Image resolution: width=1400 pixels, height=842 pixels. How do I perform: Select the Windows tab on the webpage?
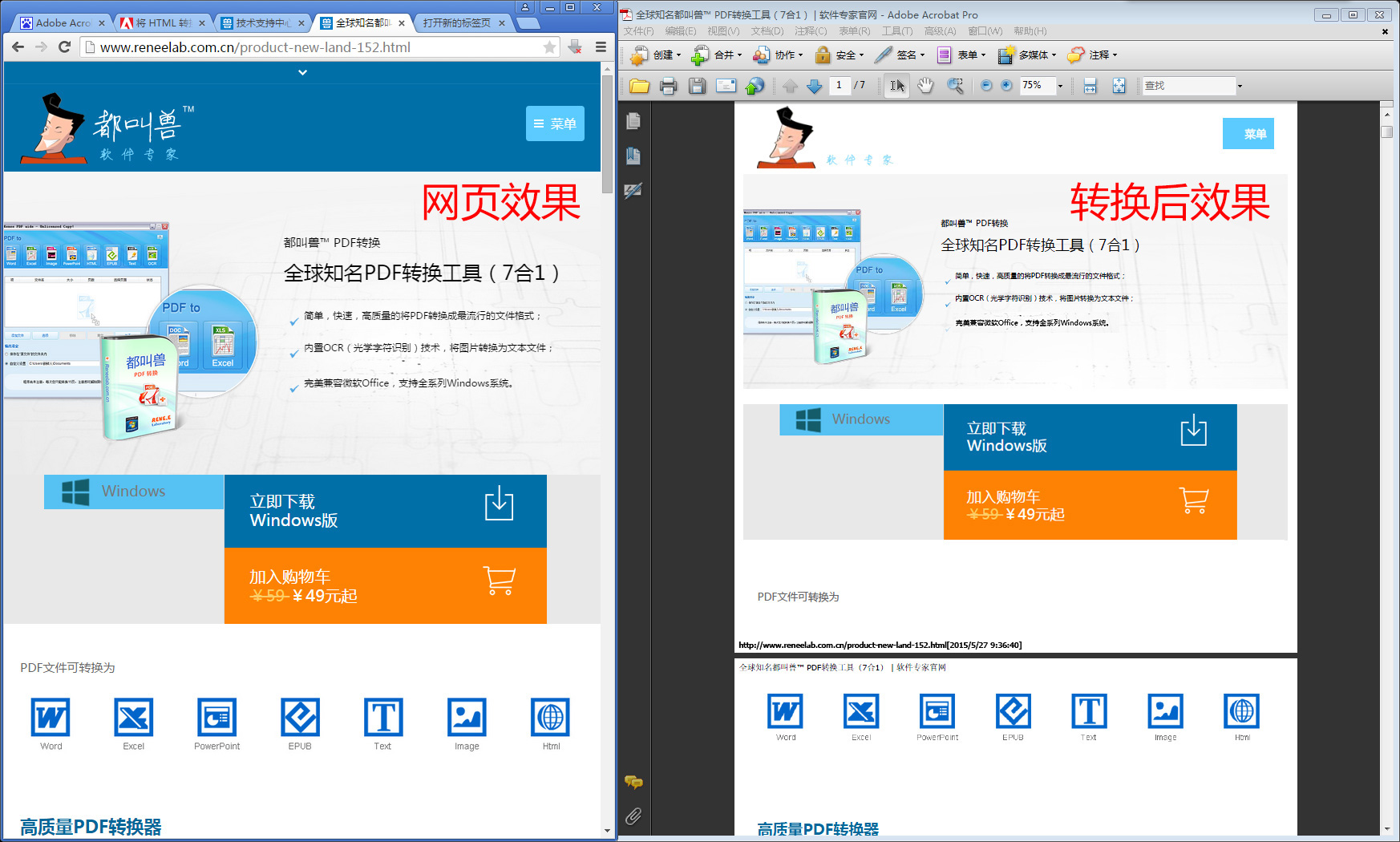pos(134,492)
